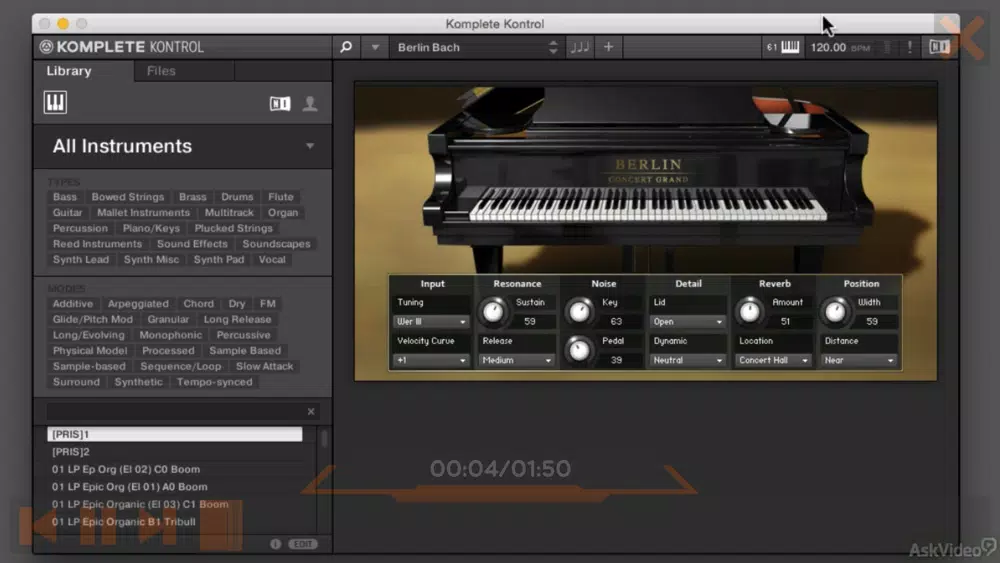Minimize the Komplete Kontrol window

click(62, 24)
